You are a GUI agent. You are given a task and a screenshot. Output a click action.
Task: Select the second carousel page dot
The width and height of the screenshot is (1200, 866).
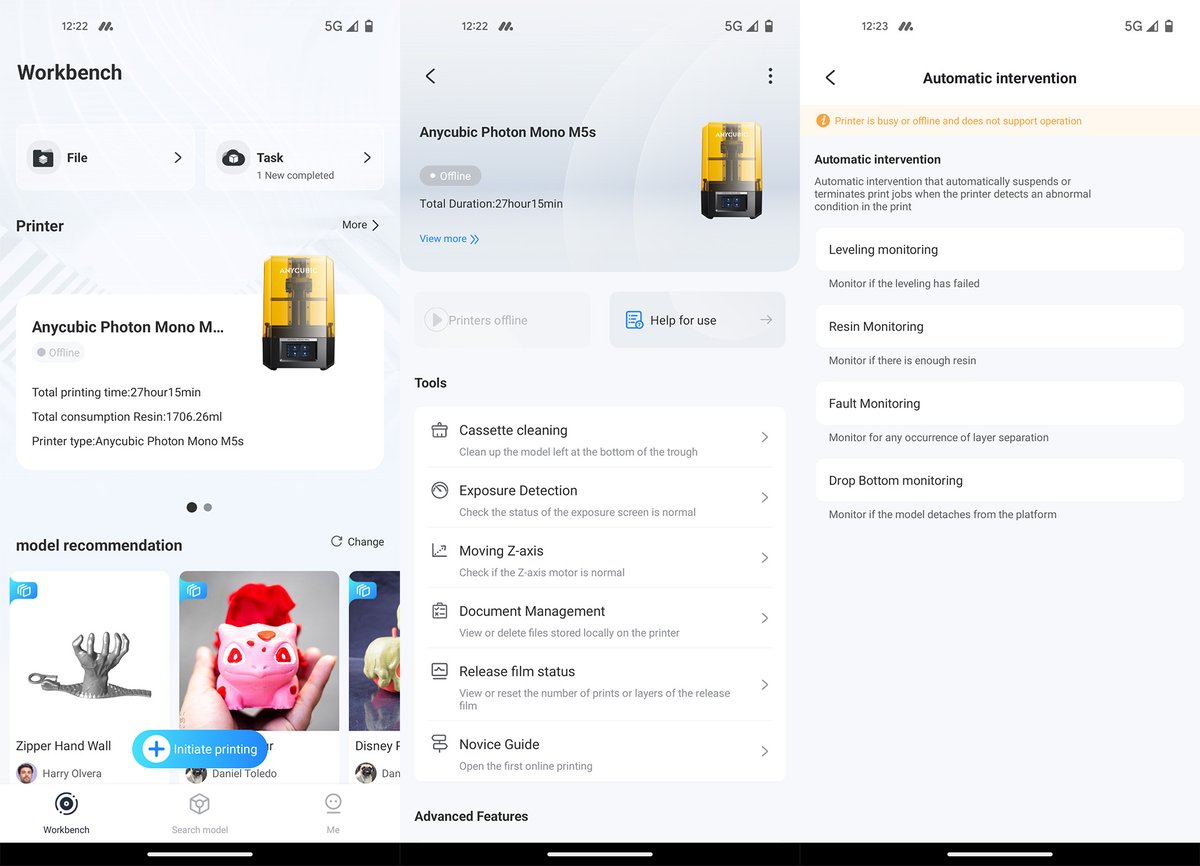point(208,507)
